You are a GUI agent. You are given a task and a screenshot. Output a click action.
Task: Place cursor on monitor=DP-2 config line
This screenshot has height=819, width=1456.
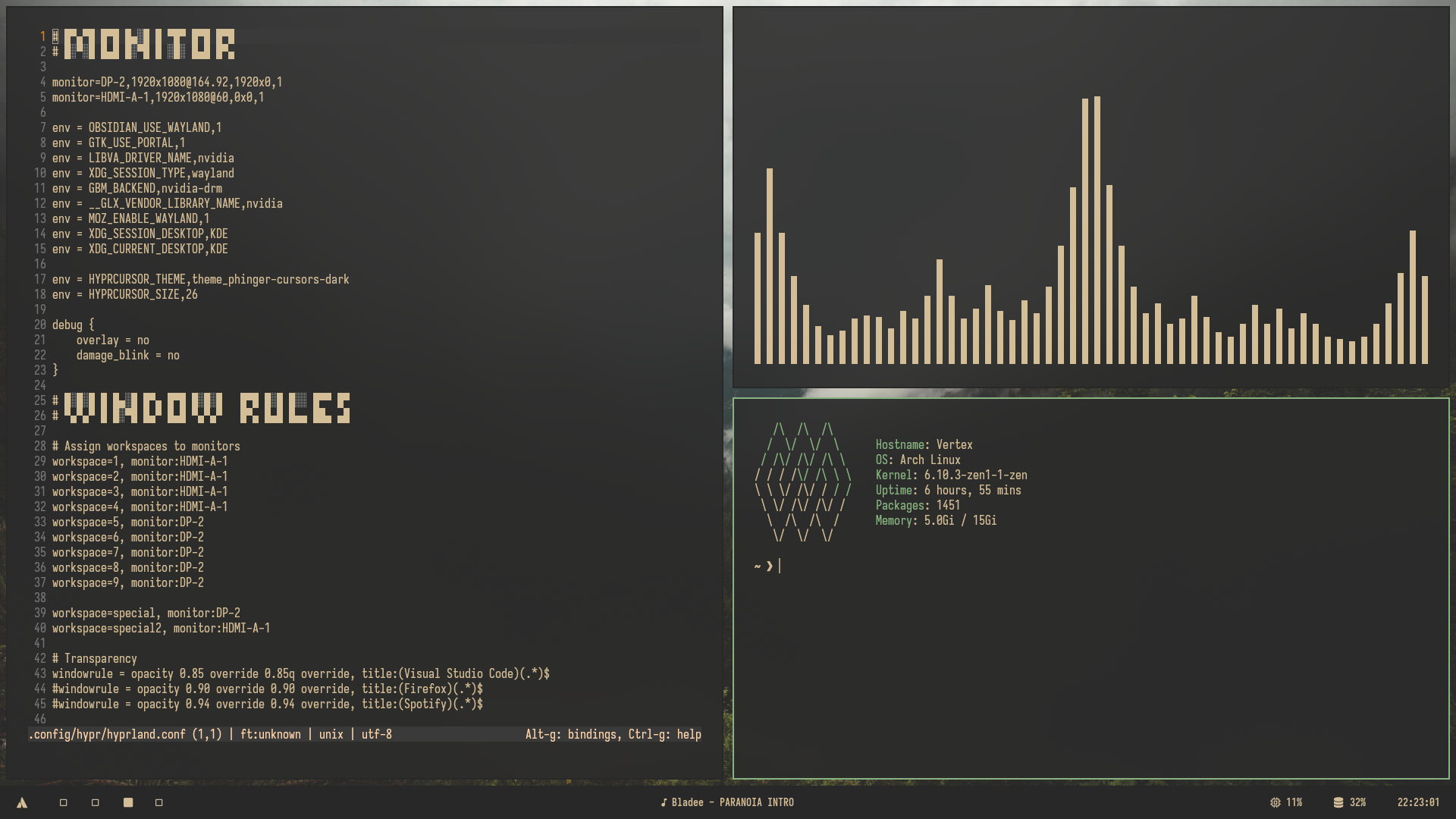coord(167,82)
